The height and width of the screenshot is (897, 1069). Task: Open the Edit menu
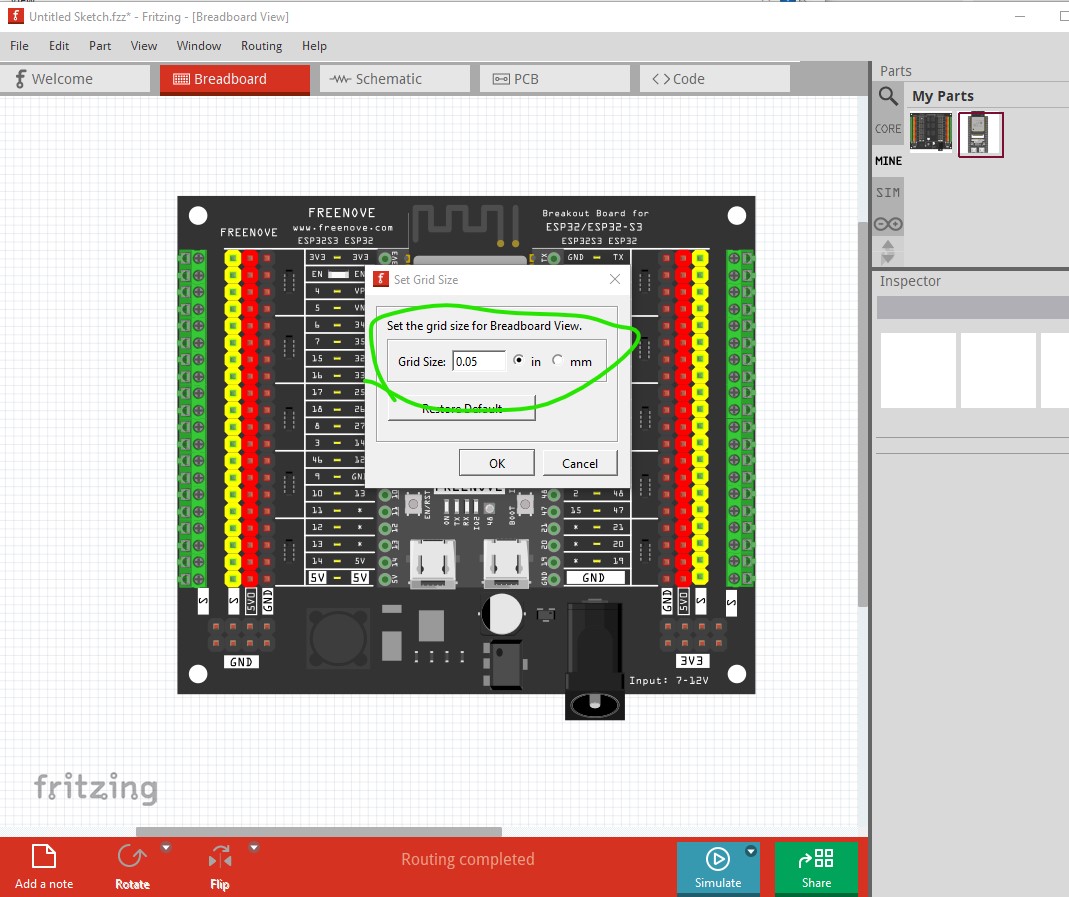coord(59,46)
